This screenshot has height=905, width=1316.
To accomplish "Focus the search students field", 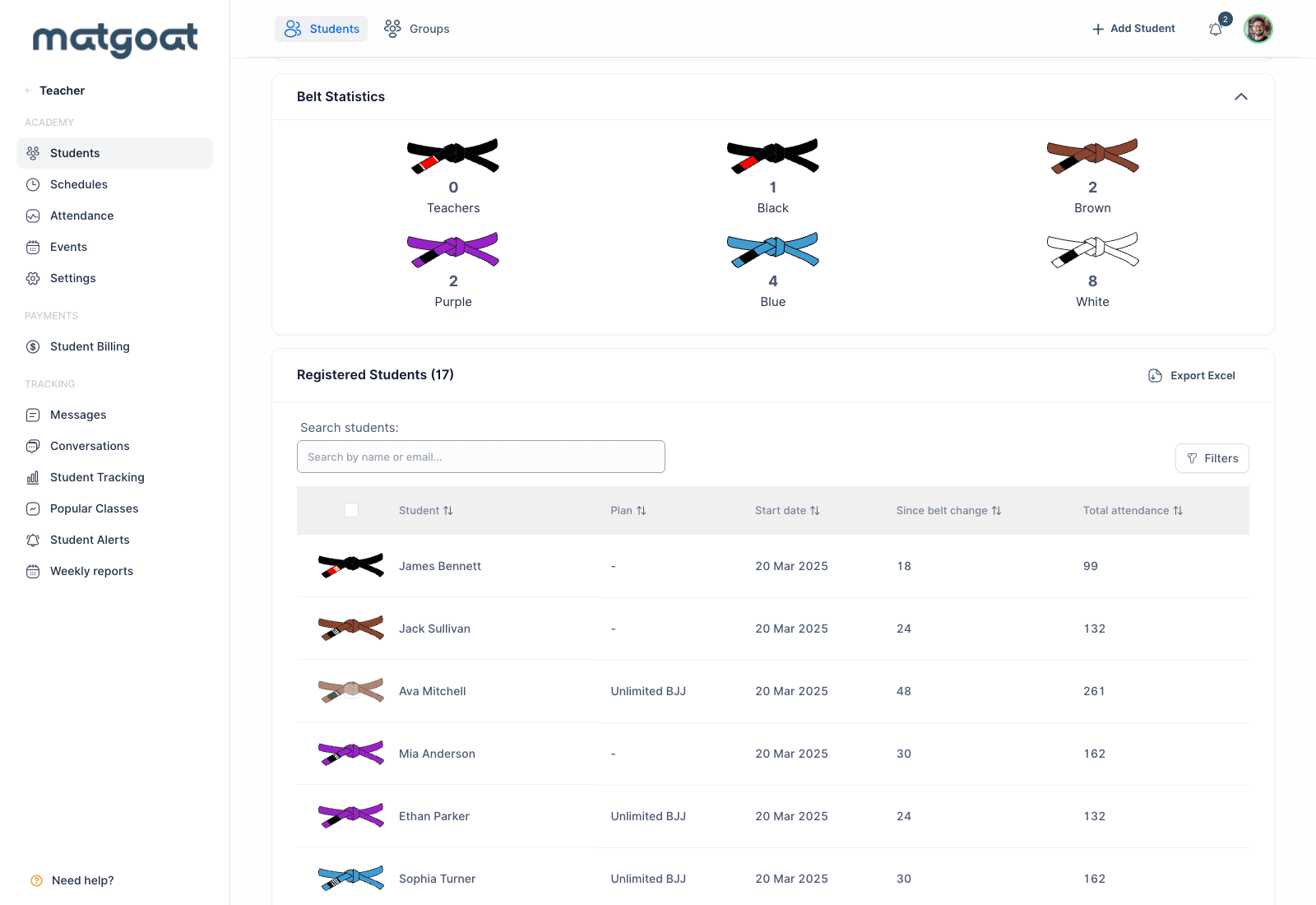I will pos(481,457).
